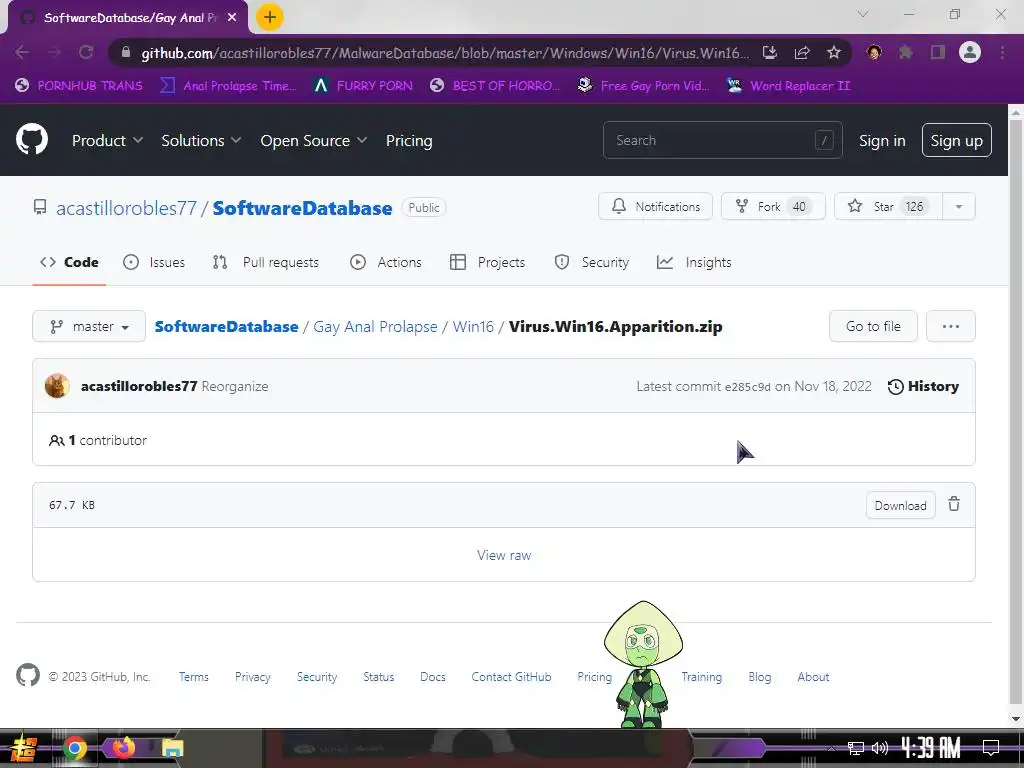The width and height of the screenshot is (1024, 768).
Task: Open the three-dots more options menu
Action: click(x=950, y=326)
